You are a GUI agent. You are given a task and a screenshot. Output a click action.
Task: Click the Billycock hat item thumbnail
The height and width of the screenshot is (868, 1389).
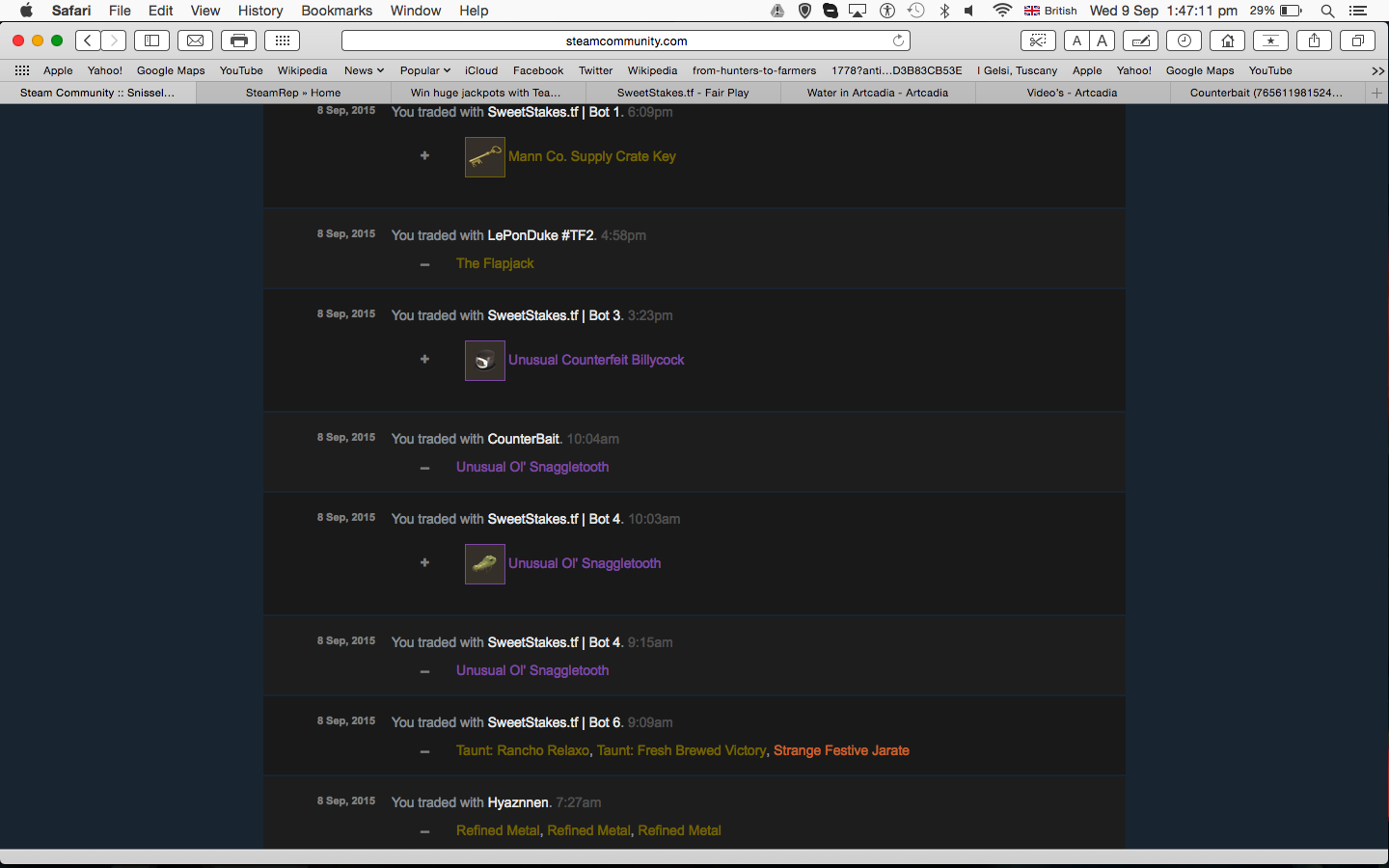484,361
